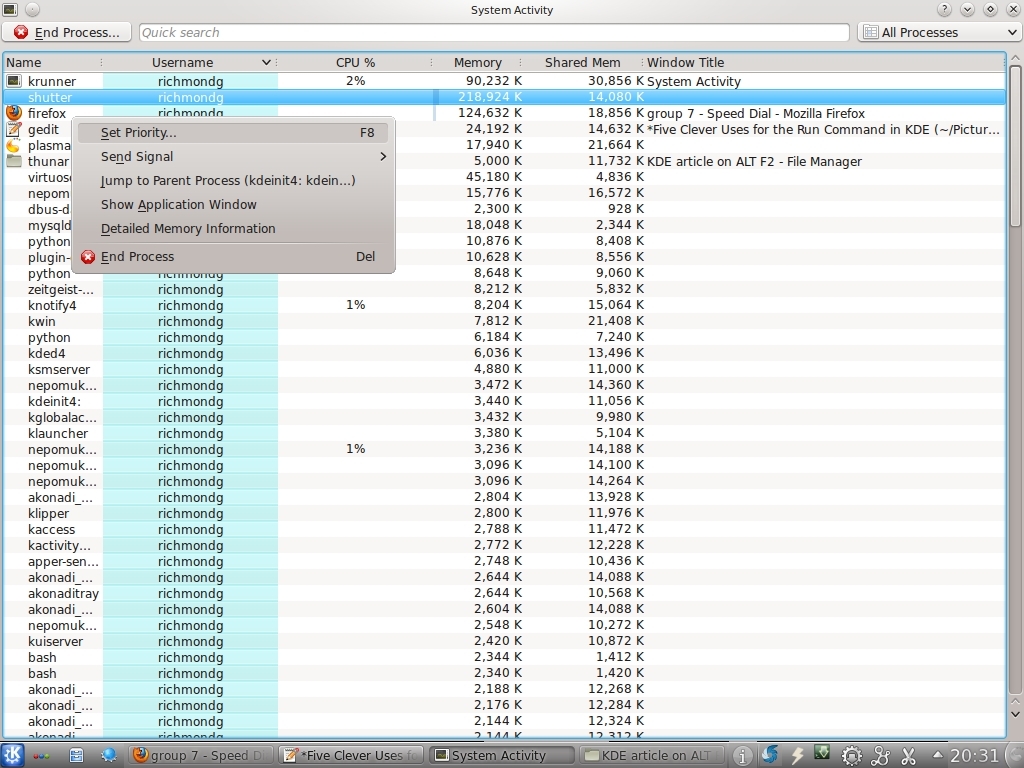Click the 218,924 K memory value
The height and width of the screenshot is (768, 1024).
point(490,97)
